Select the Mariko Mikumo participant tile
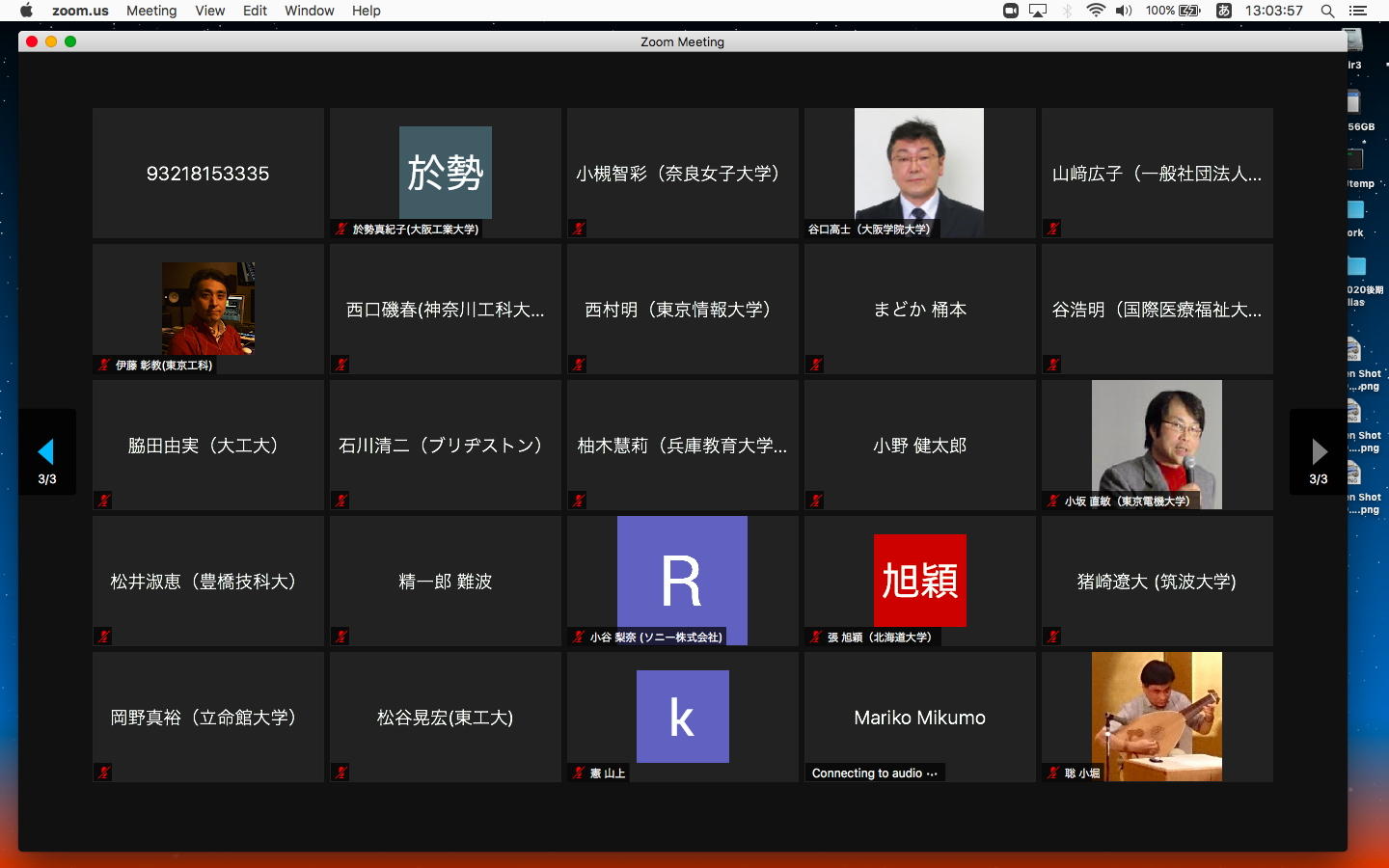The height and width of the screenshot is (868, 1389). tap(920, 717)
